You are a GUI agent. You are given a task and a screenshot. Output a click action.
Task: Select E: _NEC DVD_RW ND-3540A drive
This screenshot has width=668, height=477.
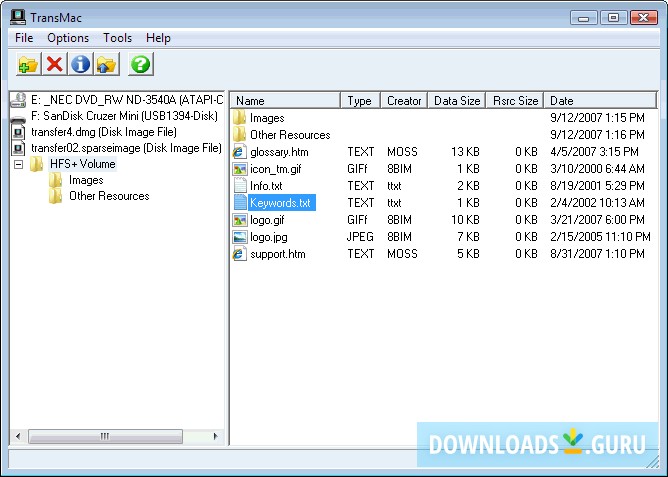coord(127,100)
